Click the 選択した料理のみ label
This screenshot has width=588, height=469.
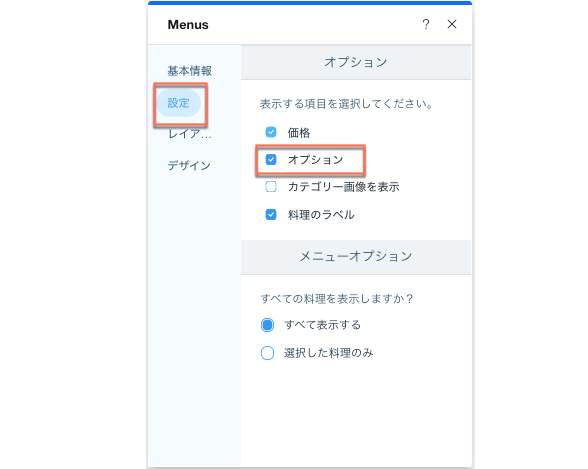pyautogui.click(x=328, y=353)
